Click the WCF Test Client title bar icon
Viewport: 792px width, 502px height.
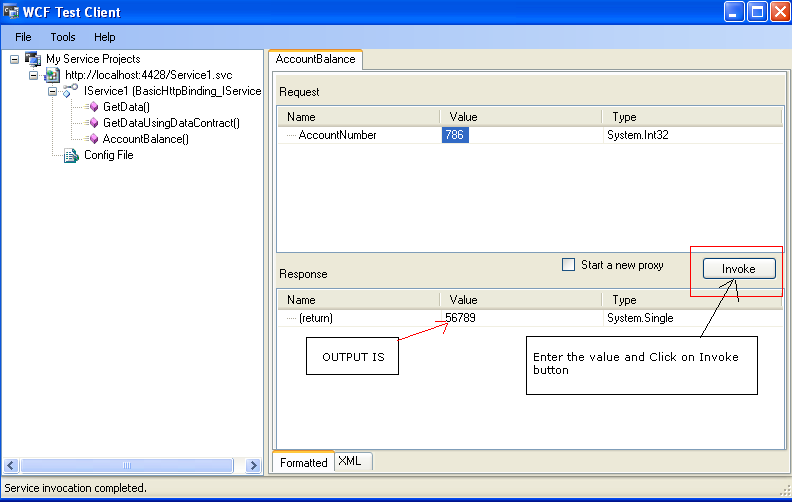point(11,12)
